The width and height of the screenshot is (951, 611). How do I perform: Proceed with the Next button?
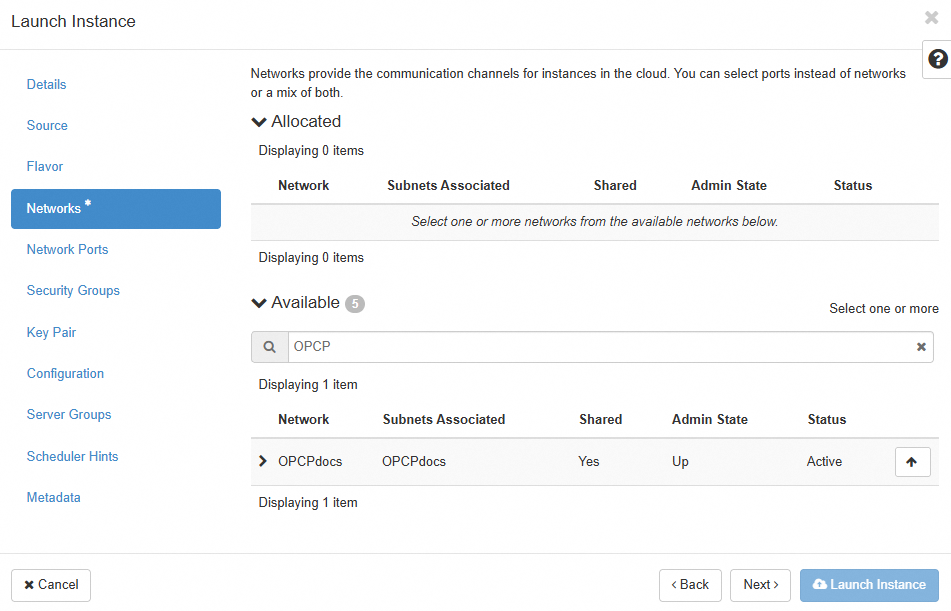(x=760, y=585)
